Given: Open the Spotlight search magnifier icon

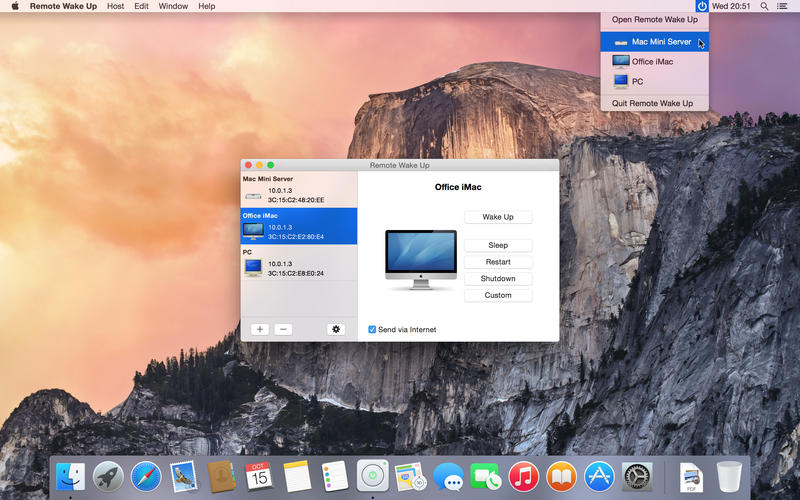Looking at the screenshot, I should tap(765, 6).
